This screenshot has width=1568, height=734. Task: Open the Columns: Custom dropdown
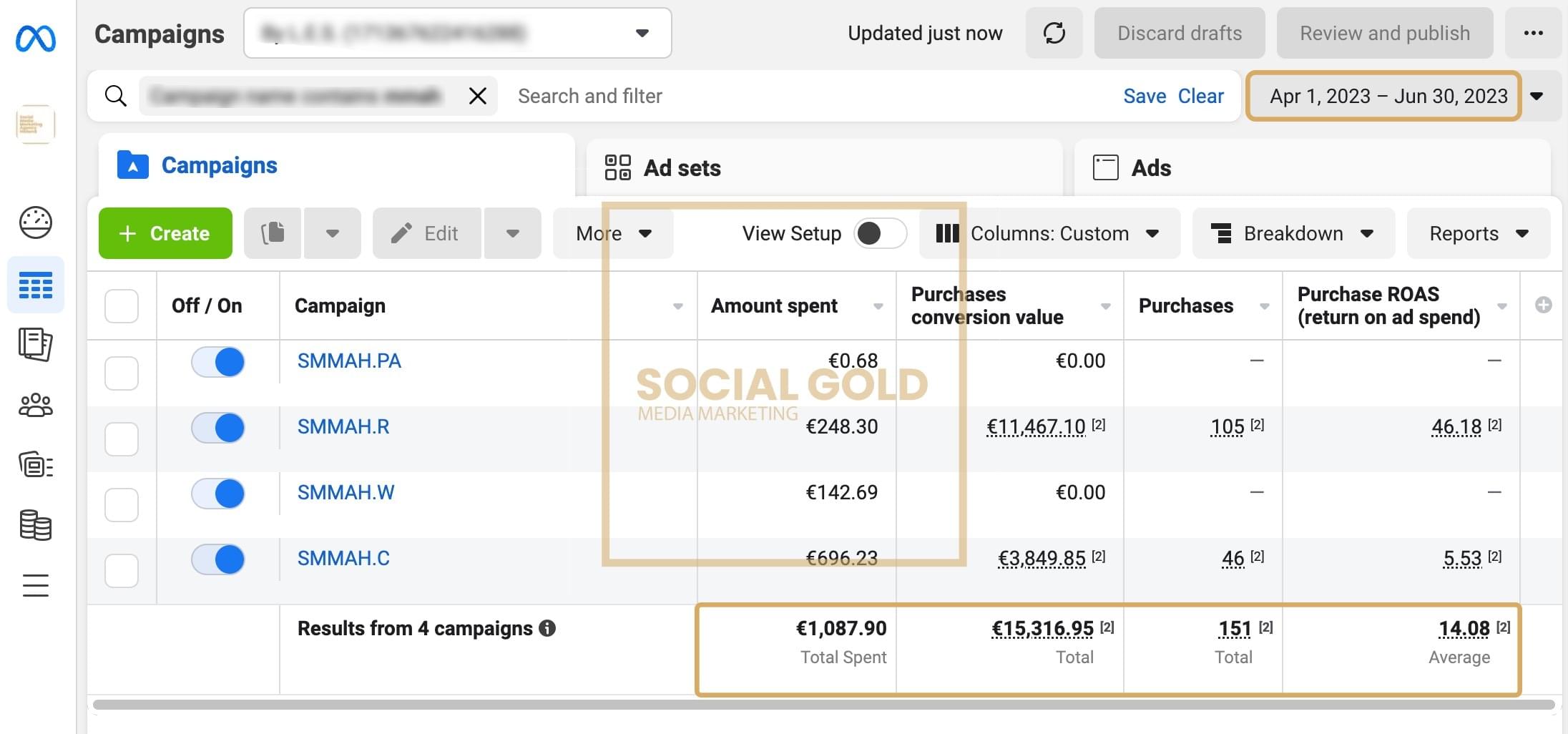coord(1049,233)
